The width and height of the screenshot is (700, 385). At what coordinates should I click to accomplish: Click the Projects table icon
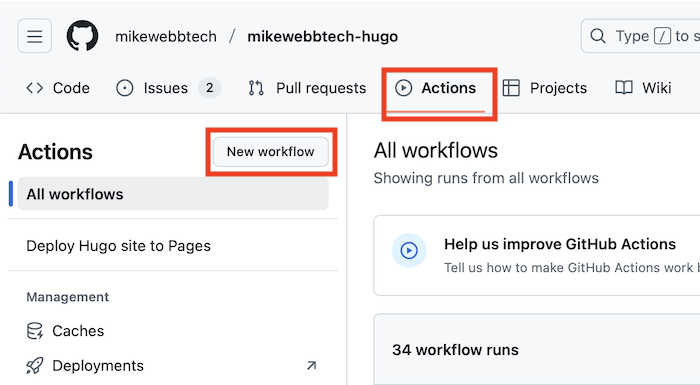point(511,88)
